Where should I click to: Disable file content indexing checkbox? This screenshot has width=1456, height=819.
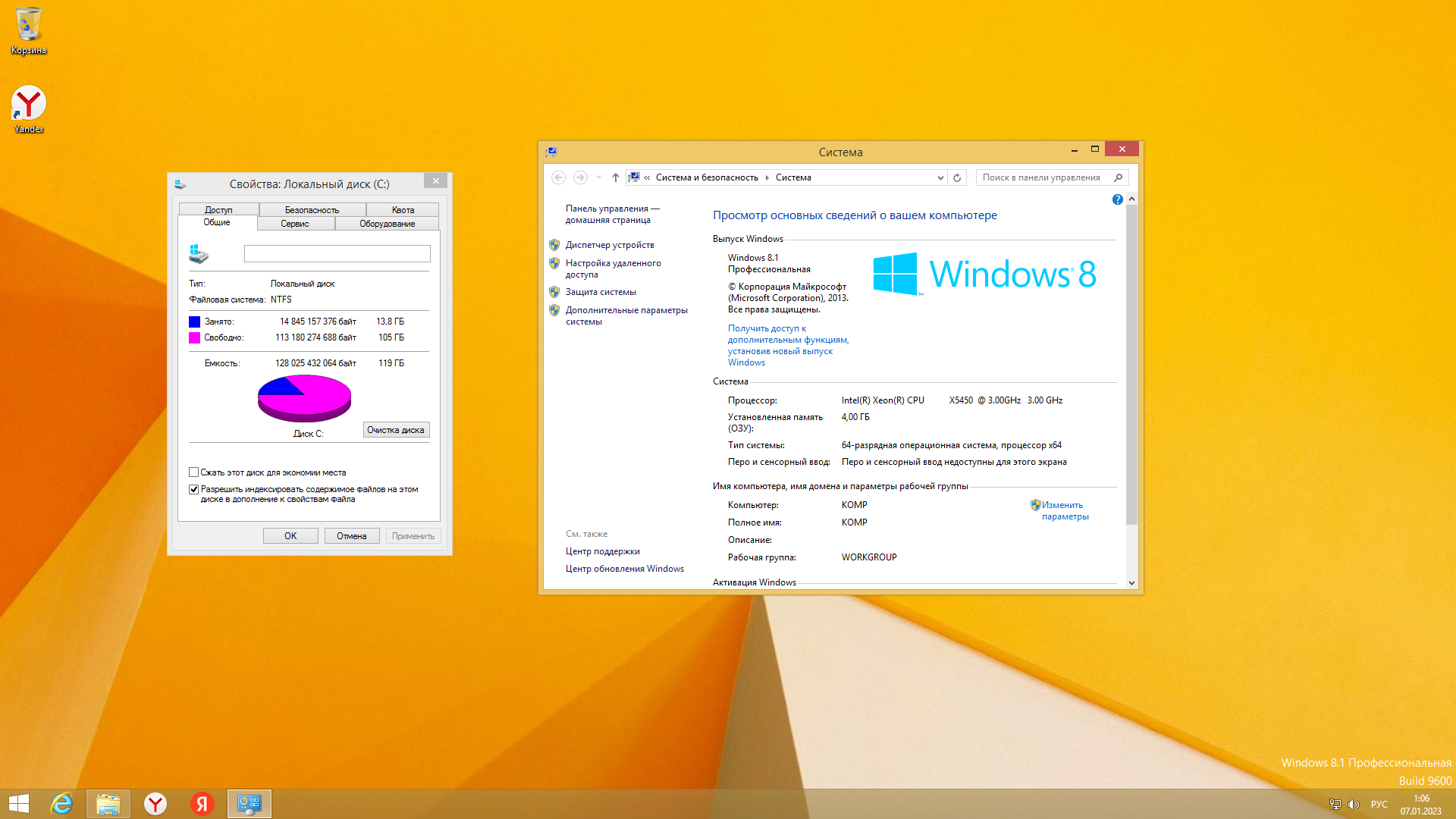click(194, 490)
